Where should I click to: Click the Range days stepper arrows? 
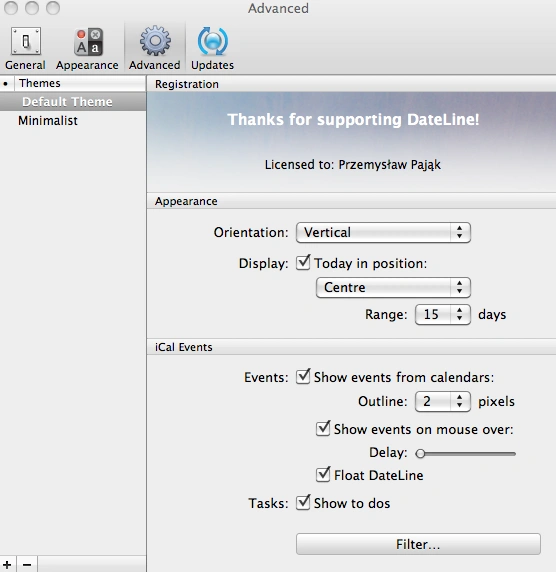460,314
